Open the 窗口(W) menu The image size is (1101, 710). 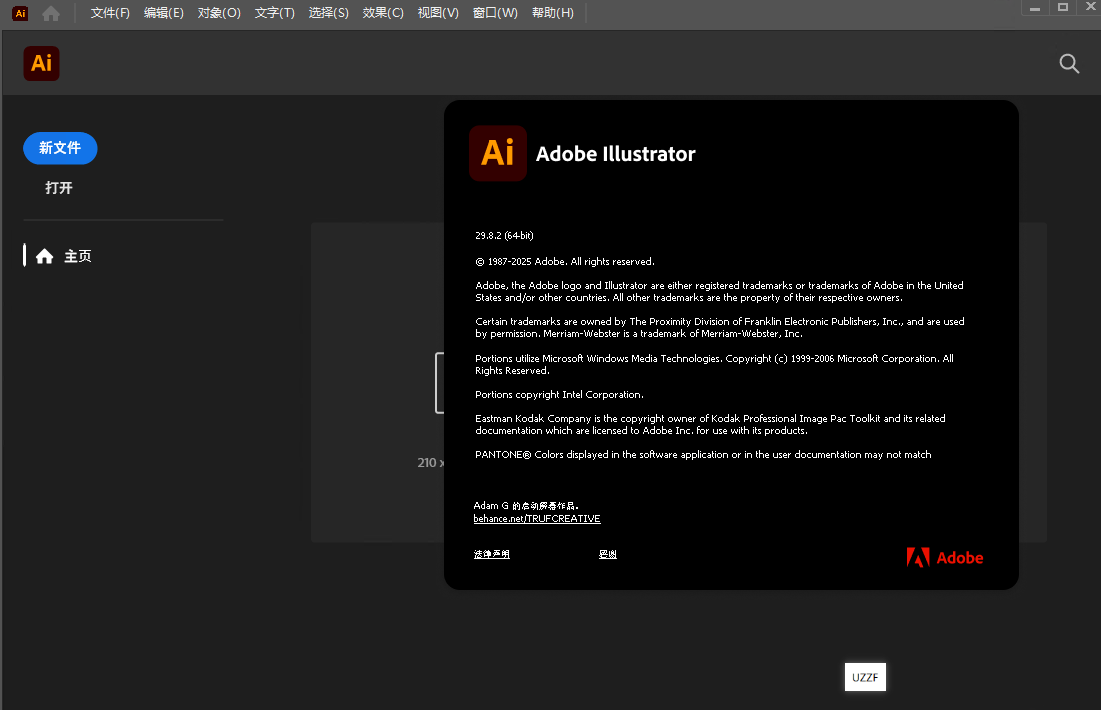point(495,13)
